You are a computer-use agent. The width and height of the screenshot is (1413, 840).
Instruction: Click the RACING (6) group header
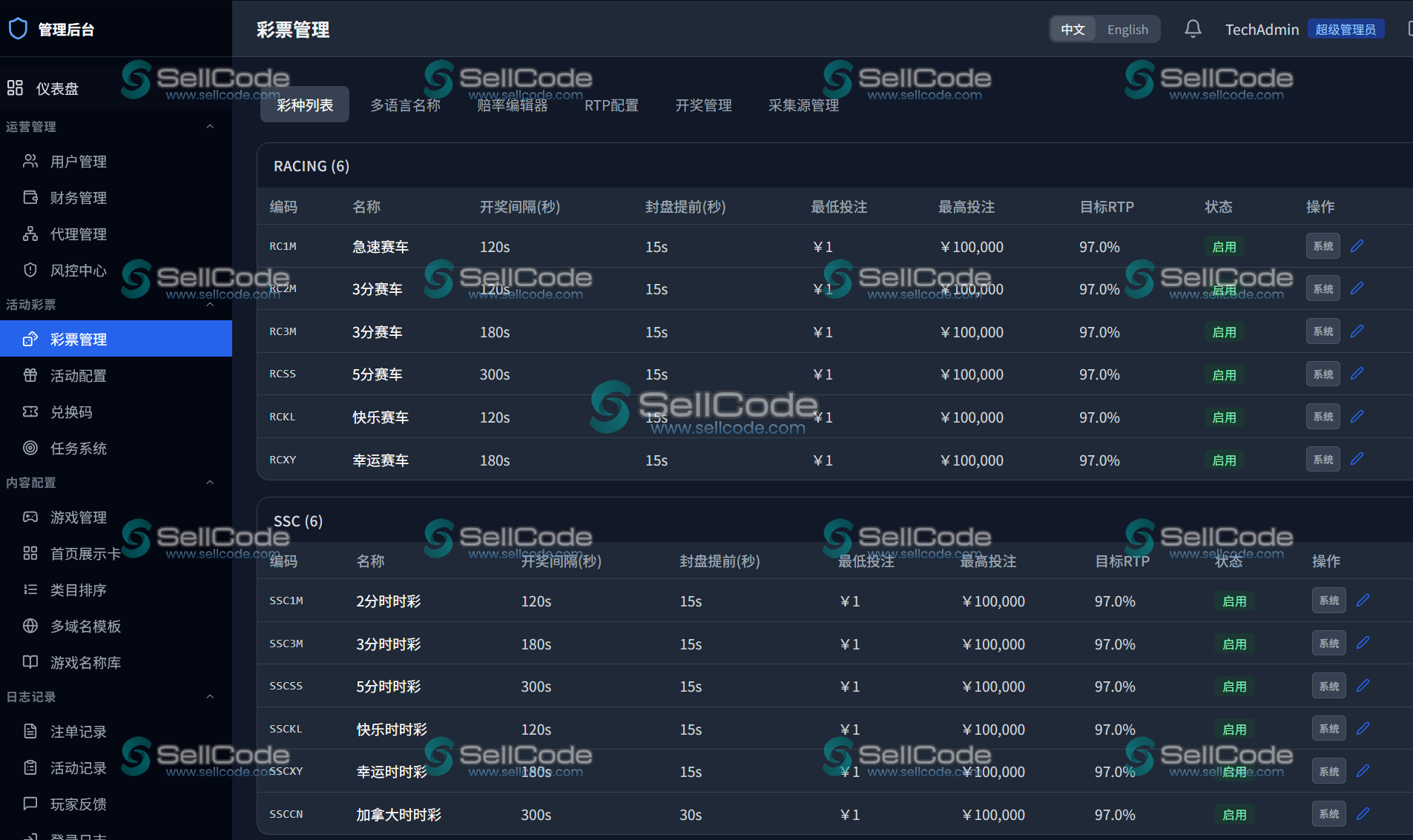[312, 166]
